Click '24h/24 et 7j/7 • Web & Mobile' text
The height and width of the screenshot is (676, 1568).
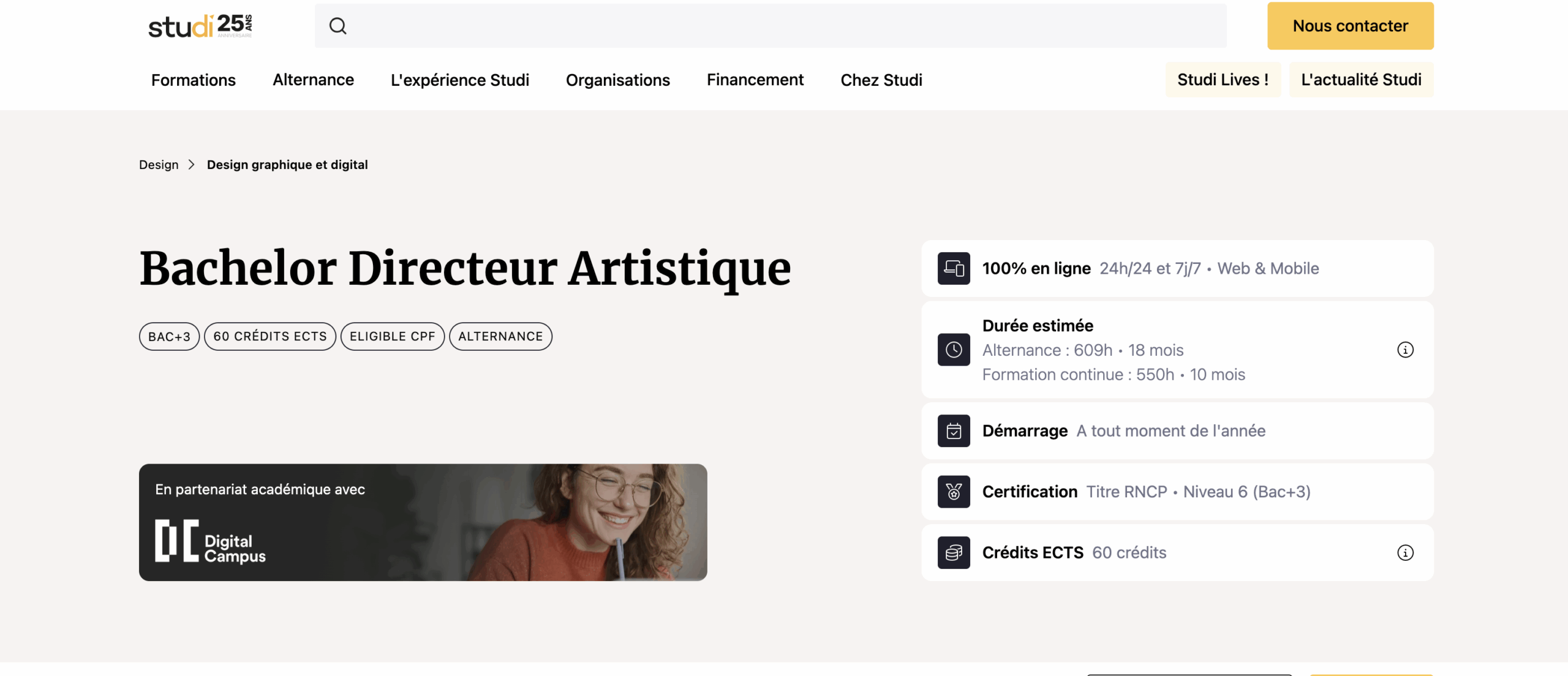pos(1209,268)
